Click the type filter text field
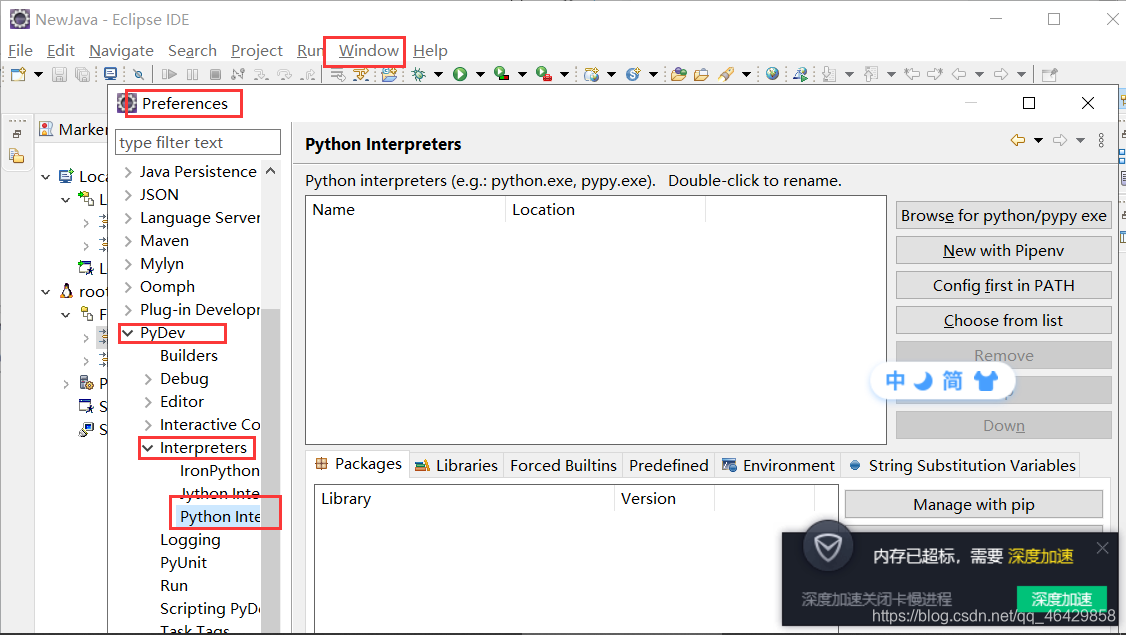The image size is (1126, 635). point(197,142)
